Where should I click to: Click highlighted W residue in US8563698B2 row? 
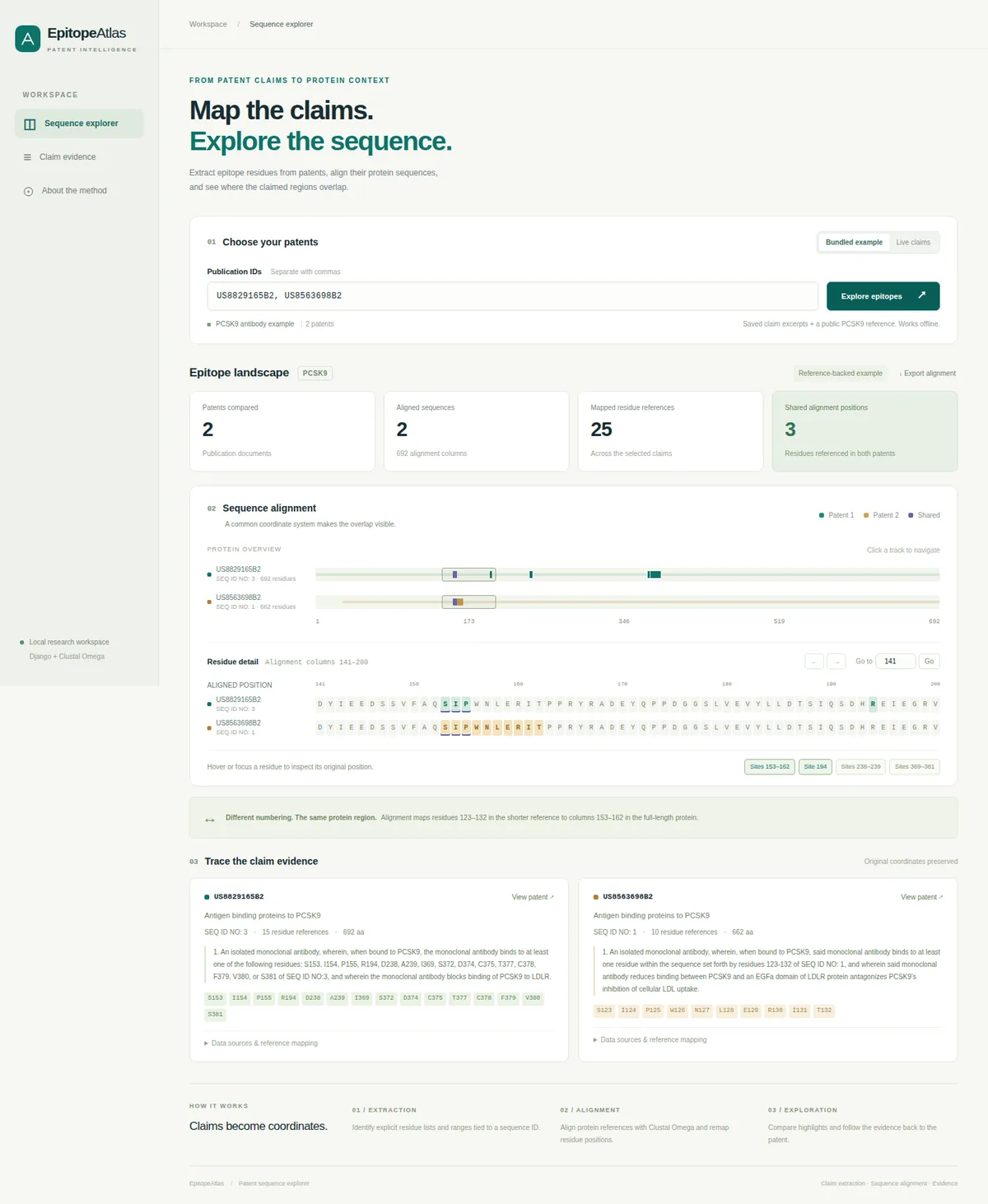point(477,728)
